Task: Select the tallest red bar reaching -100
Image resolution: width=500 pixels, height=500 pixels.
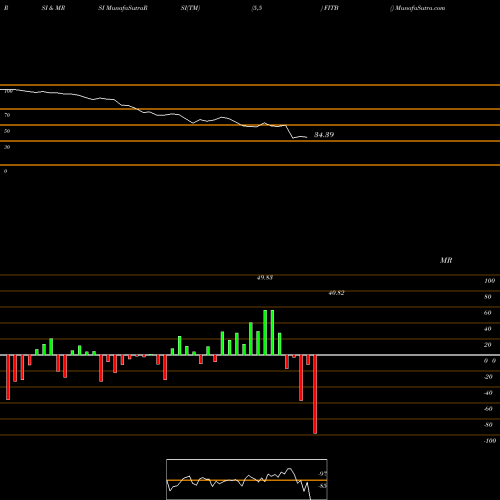Action: pos(315,394)
